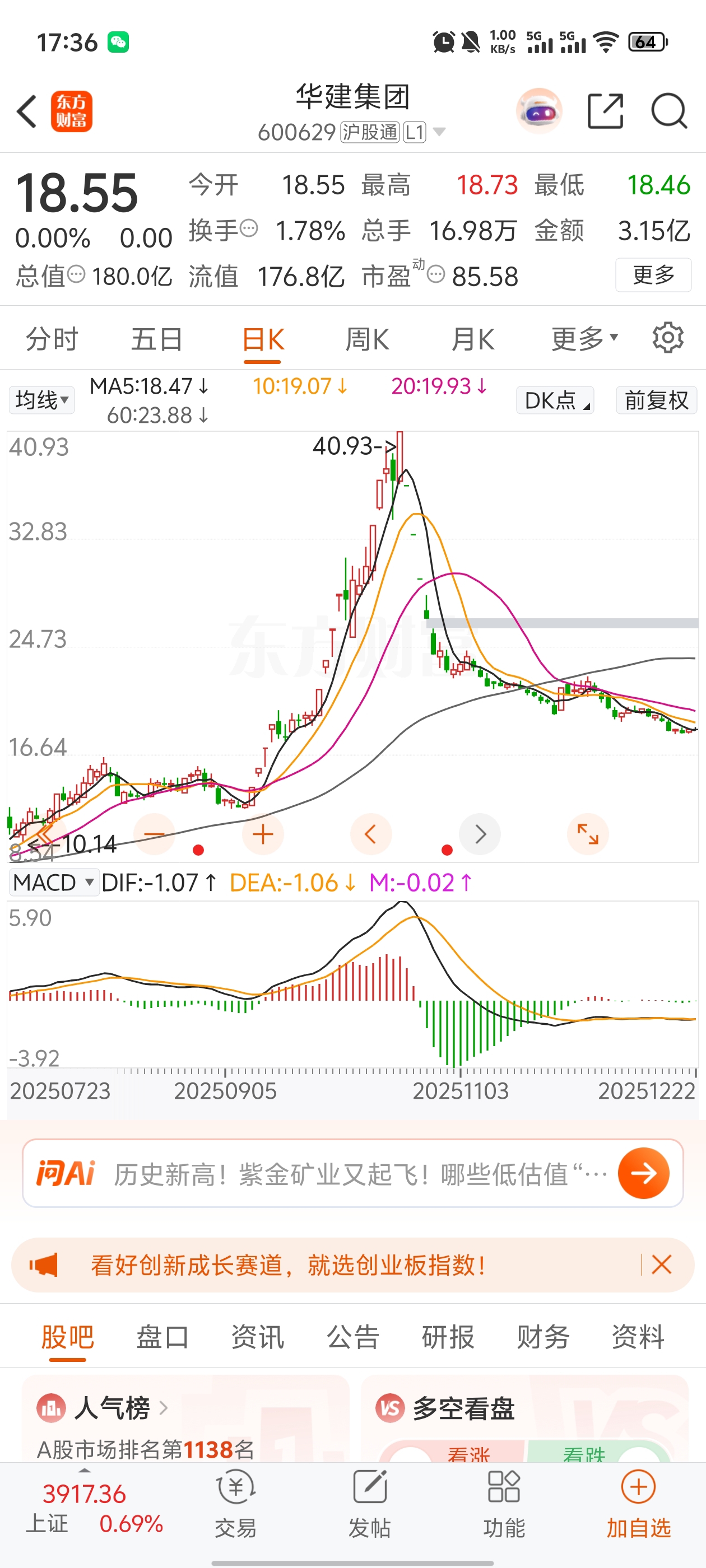The width and height of the screenshot is (706, 1568).
Task: Switch to 分时 chart tab
Action: pos(52,338)
